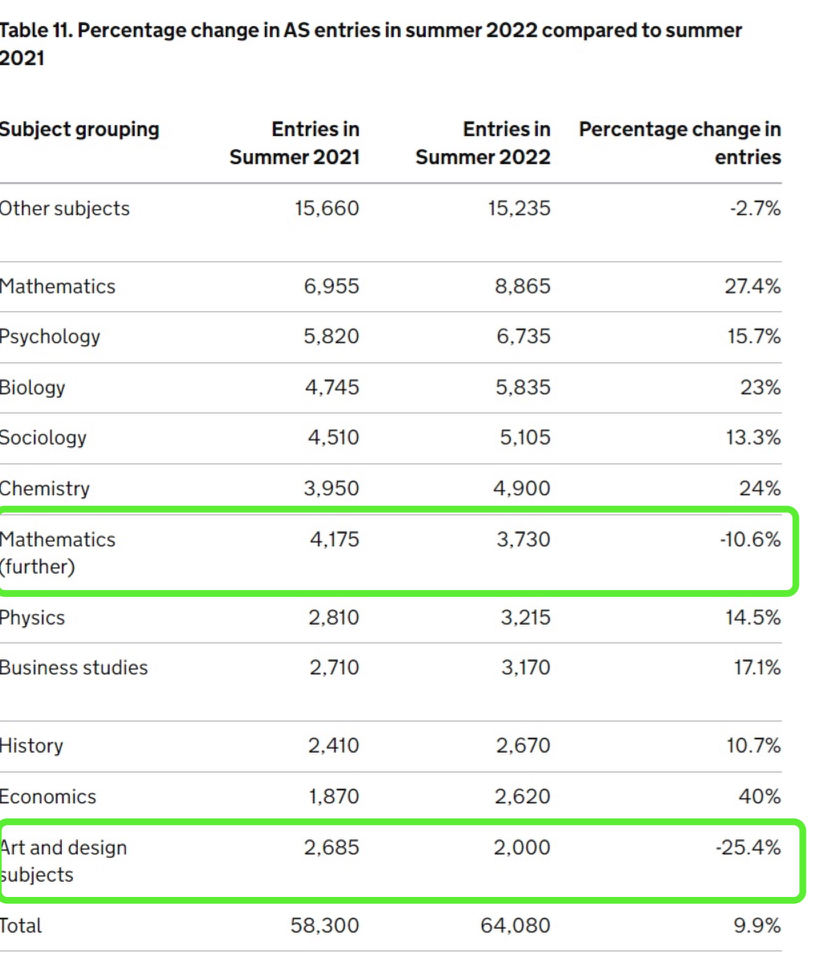Select the Psychology row label
825x956 pixels.
[50, 336]
